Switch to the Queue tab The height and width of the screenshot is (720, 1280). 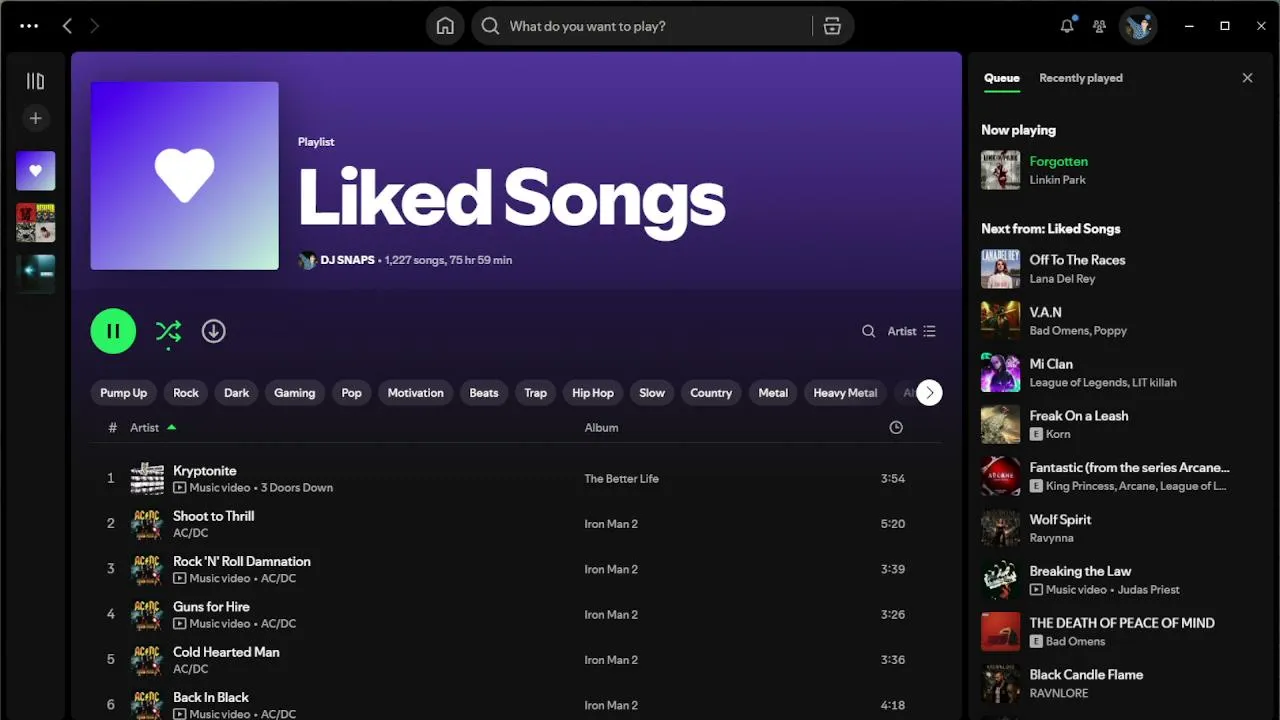(x=1001, y=78)
